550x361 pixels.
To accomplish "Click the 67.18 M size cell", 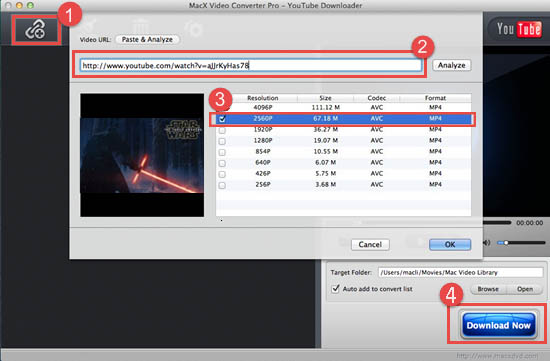I will pyautogui.click(x=325, y=119).
